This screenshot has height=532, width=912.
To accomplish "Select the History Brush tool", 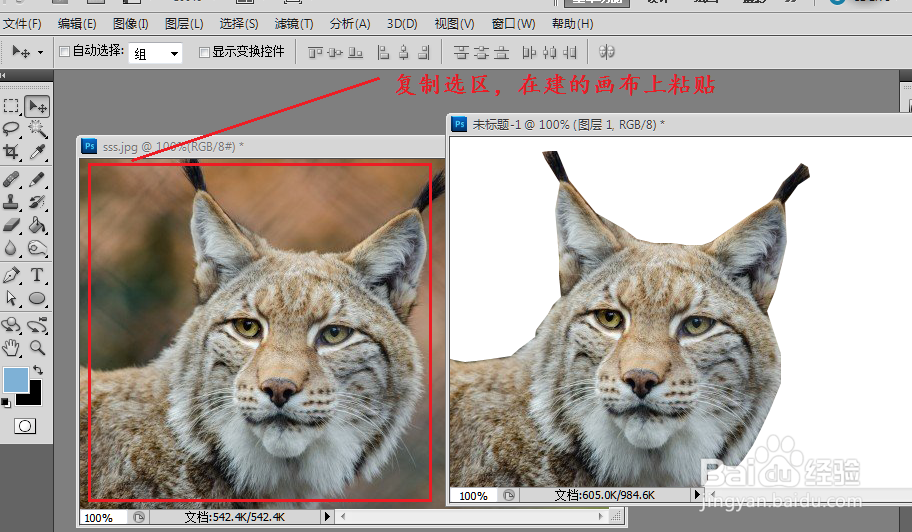I will coord(37,202).
